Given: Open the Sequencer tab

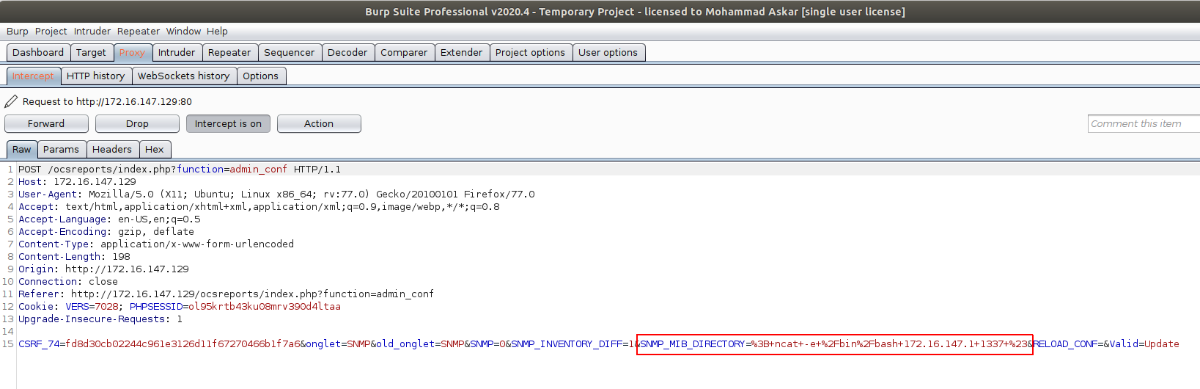Looking at the screenshot, I should point(290,52).
